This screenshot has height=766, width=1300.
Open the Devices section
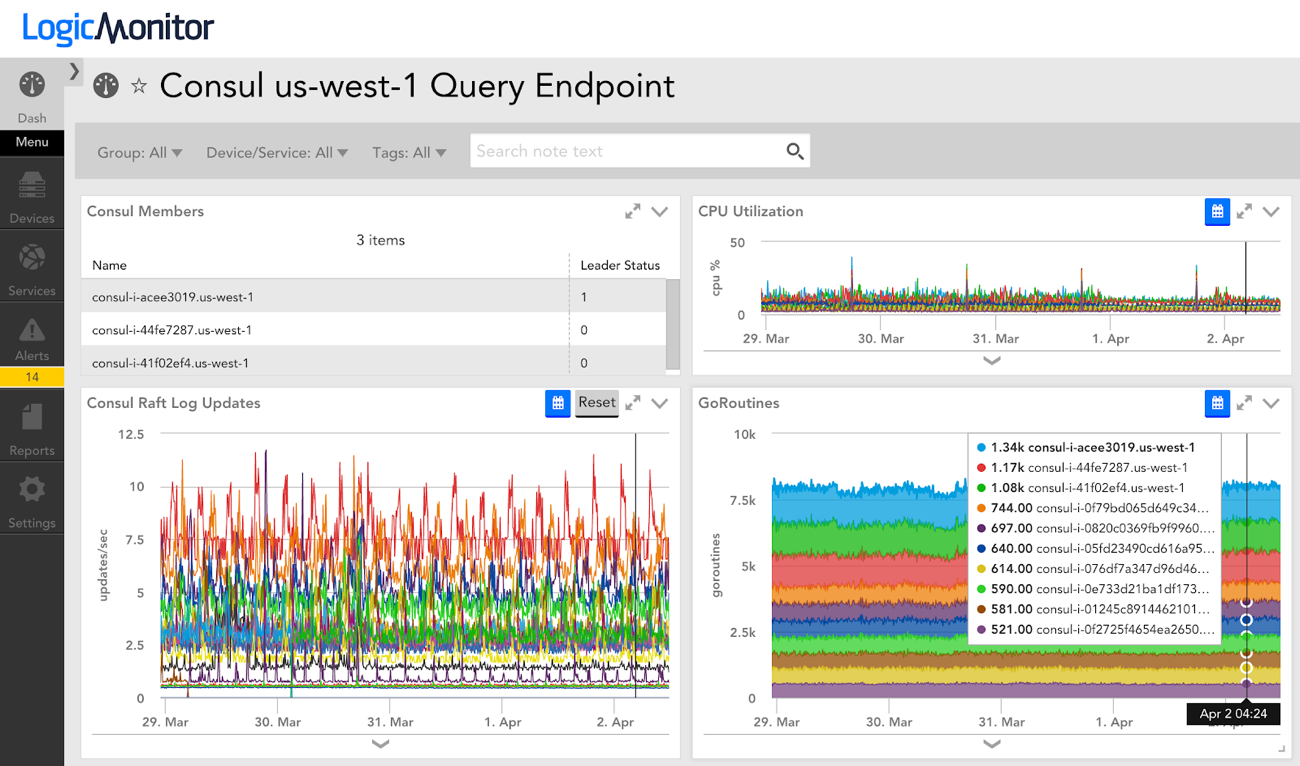pyautogui.click(x=32, y=194)
